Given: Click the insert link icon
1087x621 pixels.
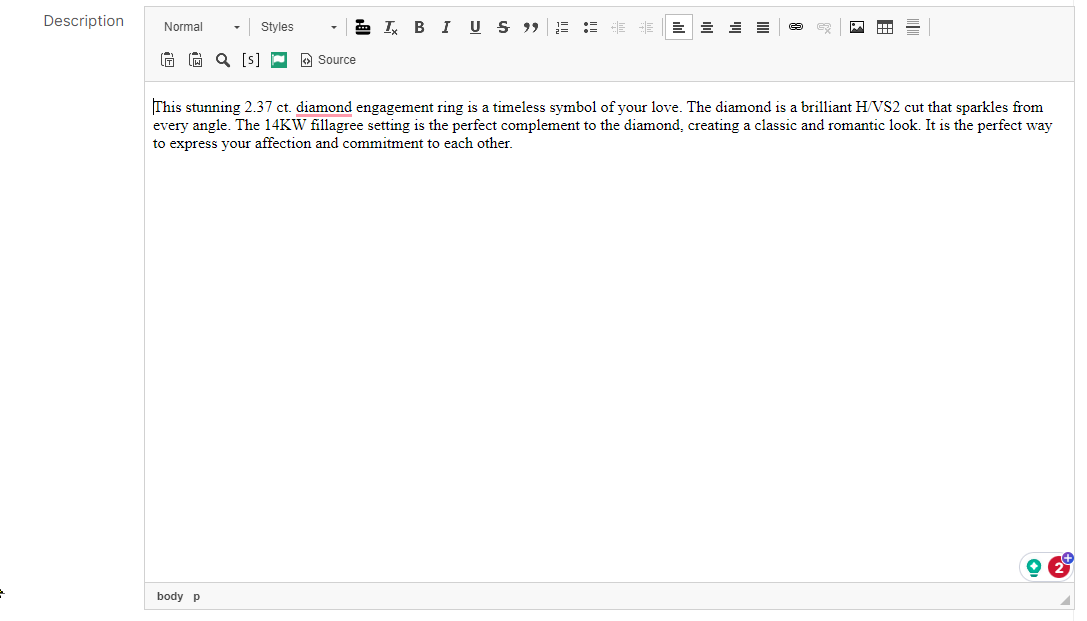Looking at the screenshot, I should coord(796,27).
